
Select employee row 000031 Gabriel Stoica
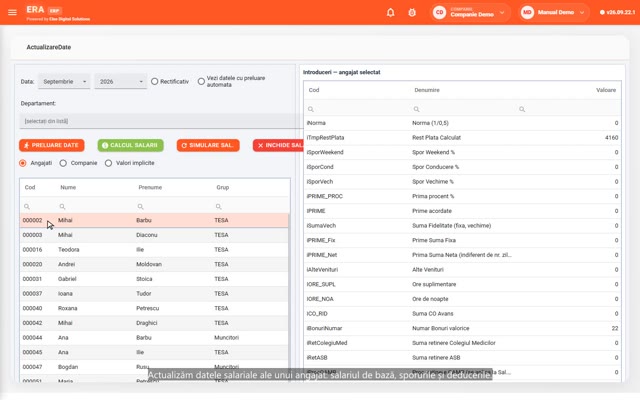coord(154,279)
